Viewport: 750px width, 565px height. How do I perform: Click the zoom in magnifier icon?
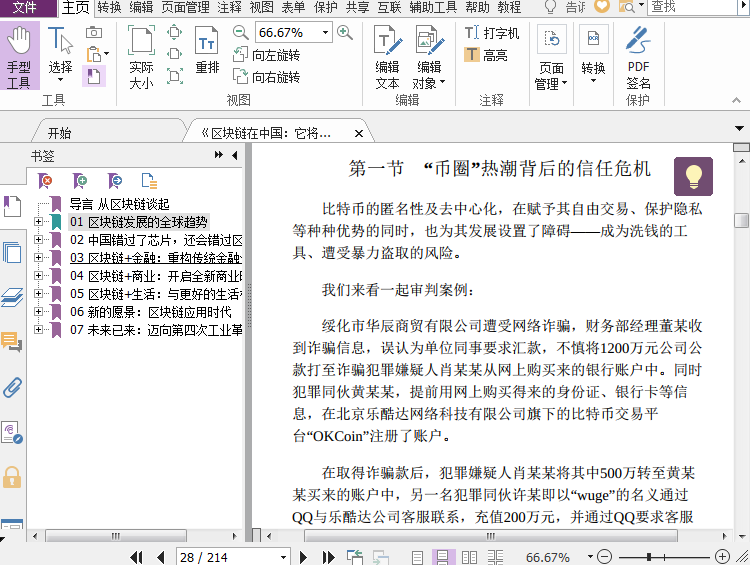(345, 33)
